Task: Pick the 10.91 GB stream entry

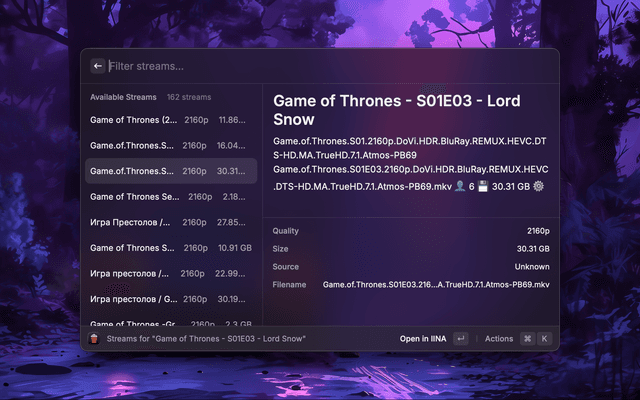Action: pyautogui.click(x=170, y=247)
